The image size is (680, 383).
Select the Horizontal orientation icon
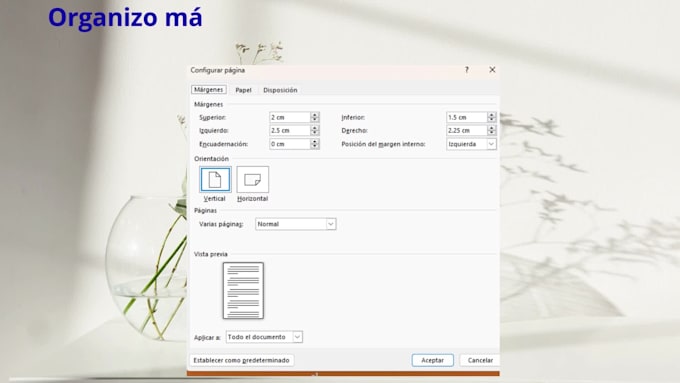point(252,179)
